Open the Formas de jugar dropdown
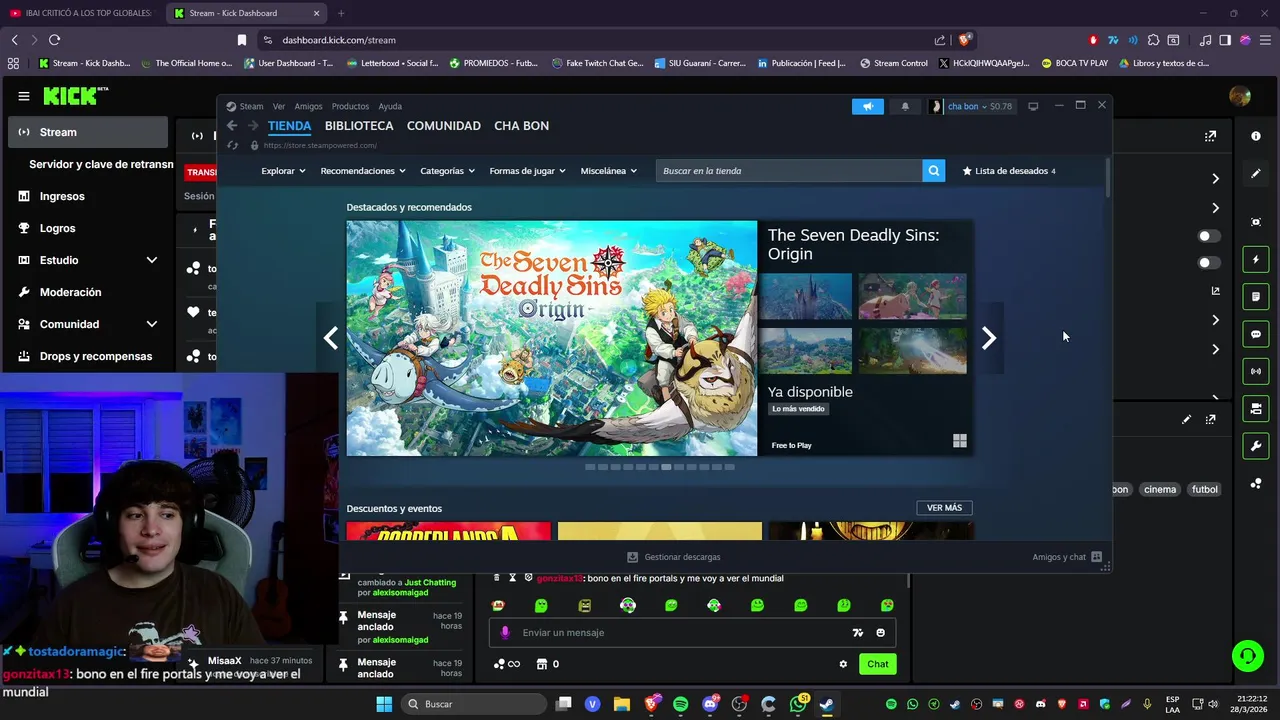Viewport: 1280px width, 720px height. click(527, 171)
